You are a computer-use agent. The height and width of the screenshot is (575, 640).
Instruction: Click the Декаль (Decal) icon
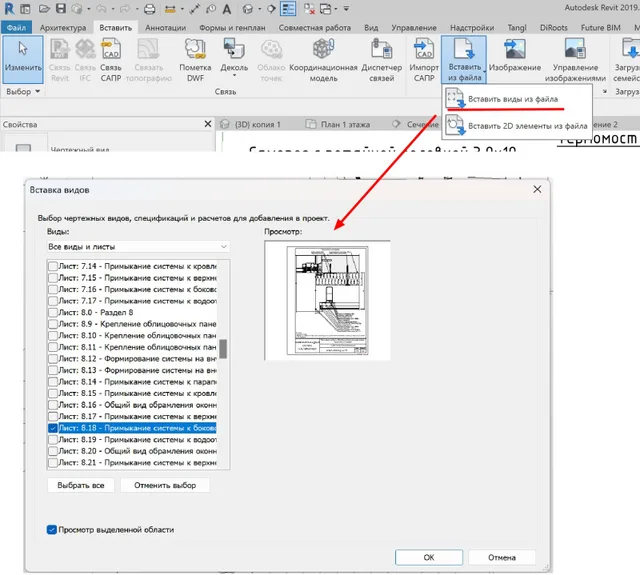click(x=234, y=48)
